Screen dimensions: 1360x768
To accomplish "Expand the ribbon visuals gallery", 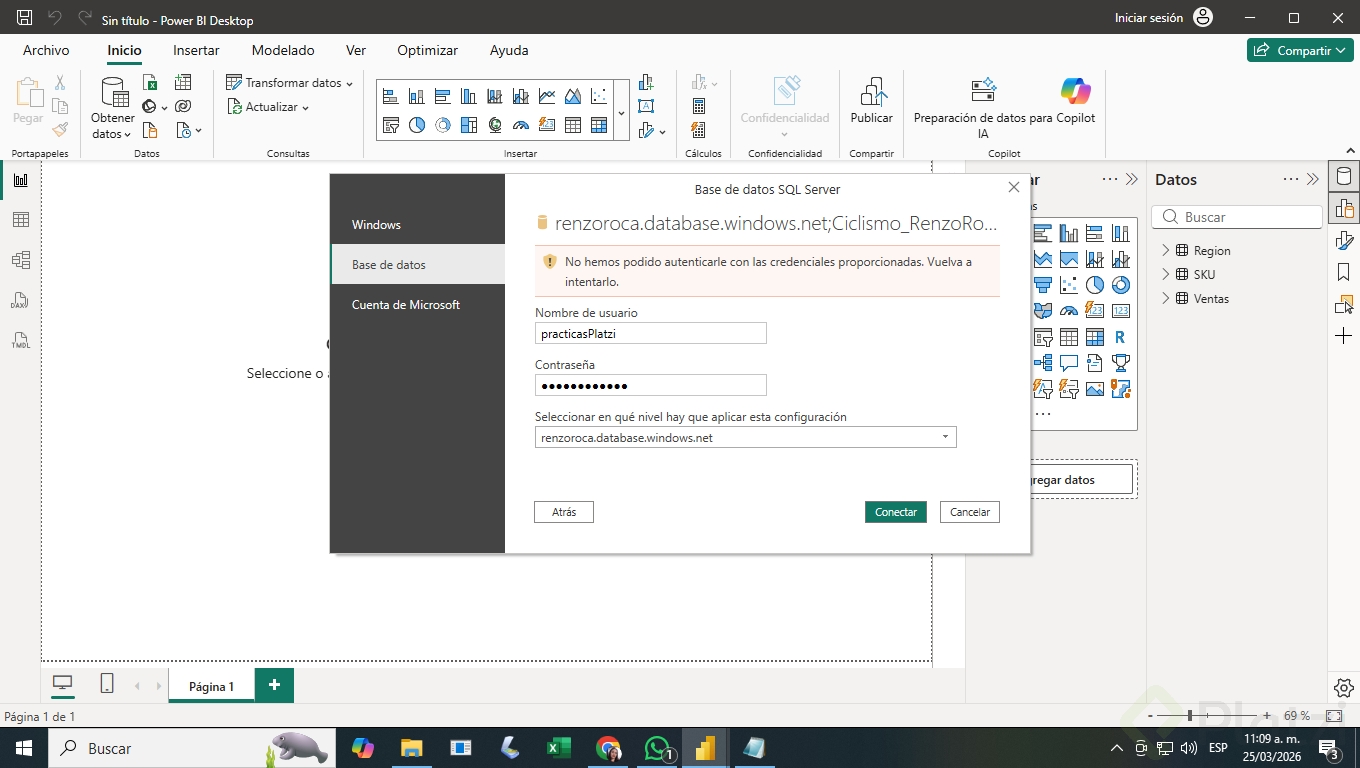I will click(621, 112).
